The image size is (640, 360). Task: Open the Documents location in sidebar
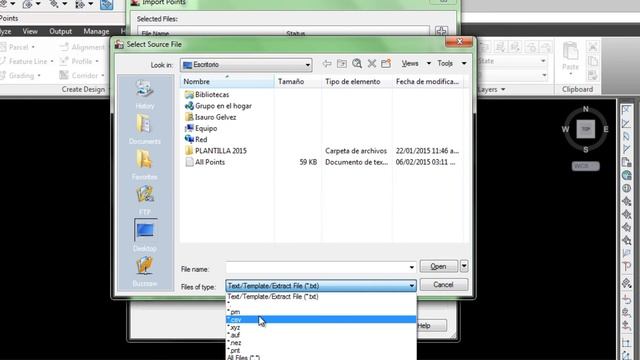pyautogui.click(x=144, y=129)
